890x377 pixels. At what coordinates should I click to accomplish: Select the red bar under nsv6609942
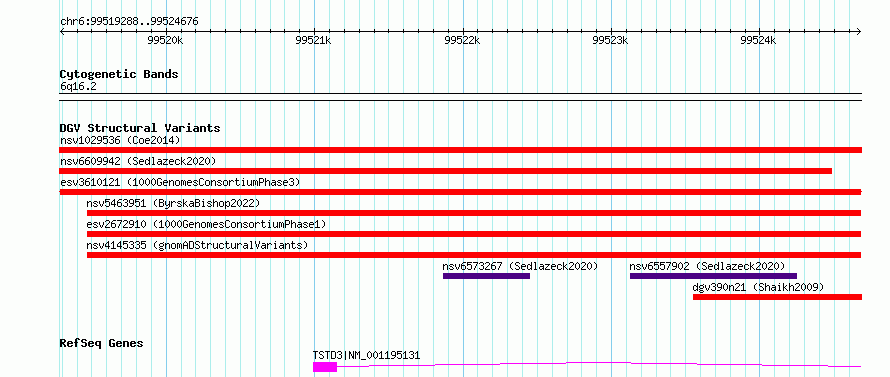[446, 171]
